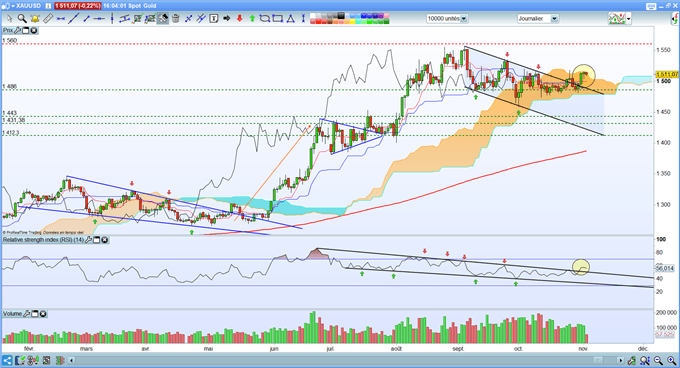
Task: Open the Prix panel wrench settings
Action: coord(17,30)
